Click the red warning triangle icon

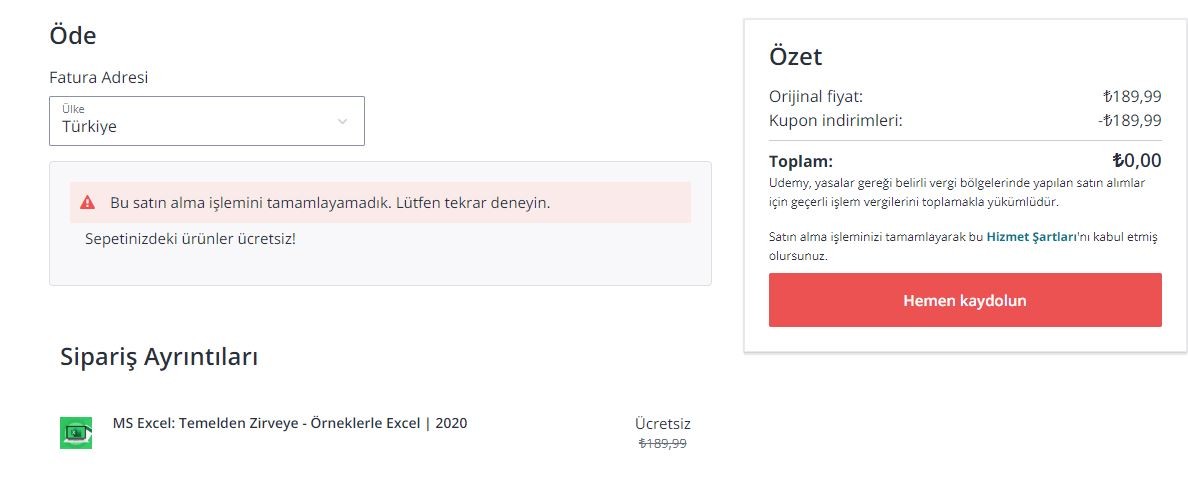(88, 202)
